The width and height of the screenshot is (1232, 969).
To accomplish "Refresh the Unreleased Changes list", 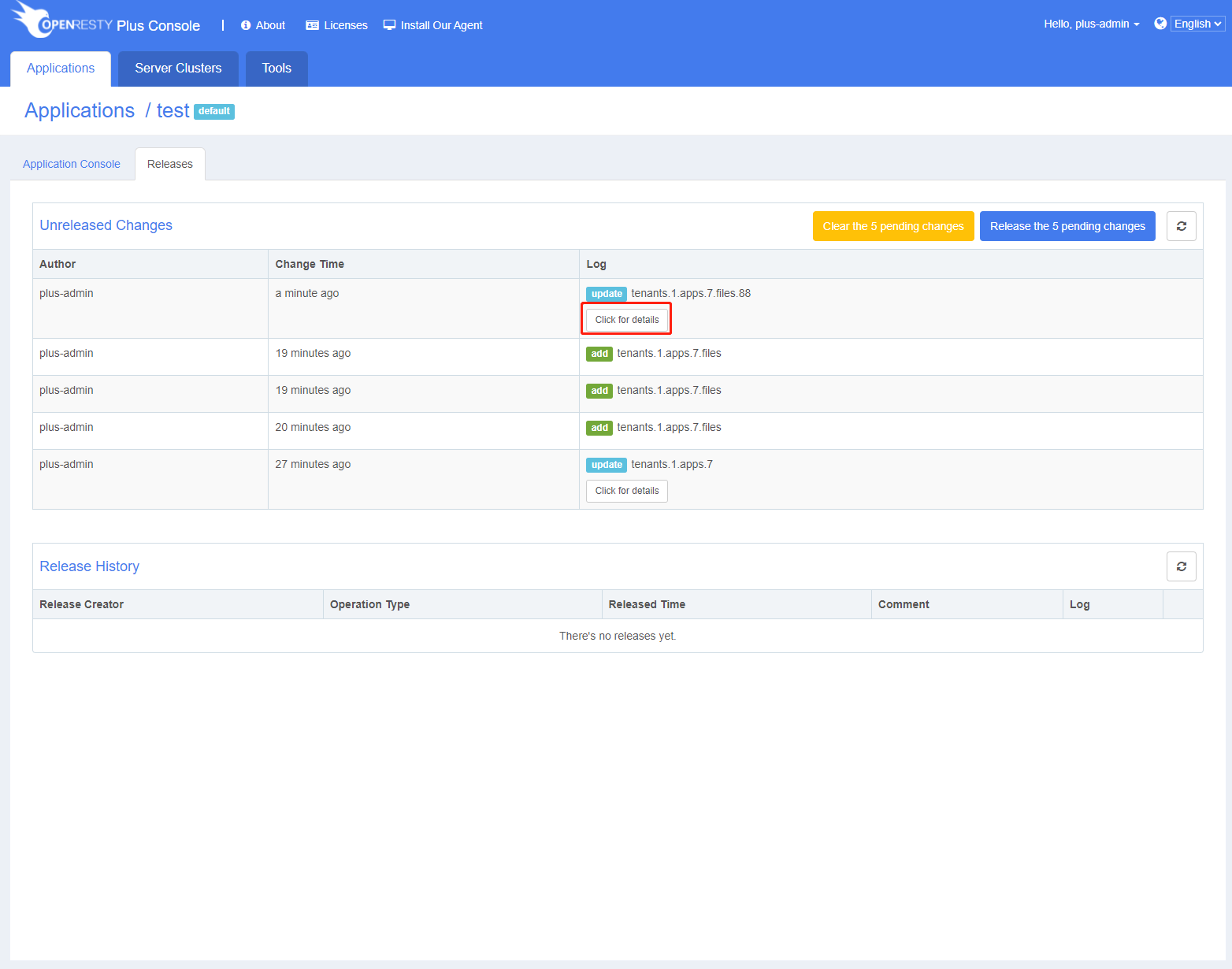I will 1182,226.
